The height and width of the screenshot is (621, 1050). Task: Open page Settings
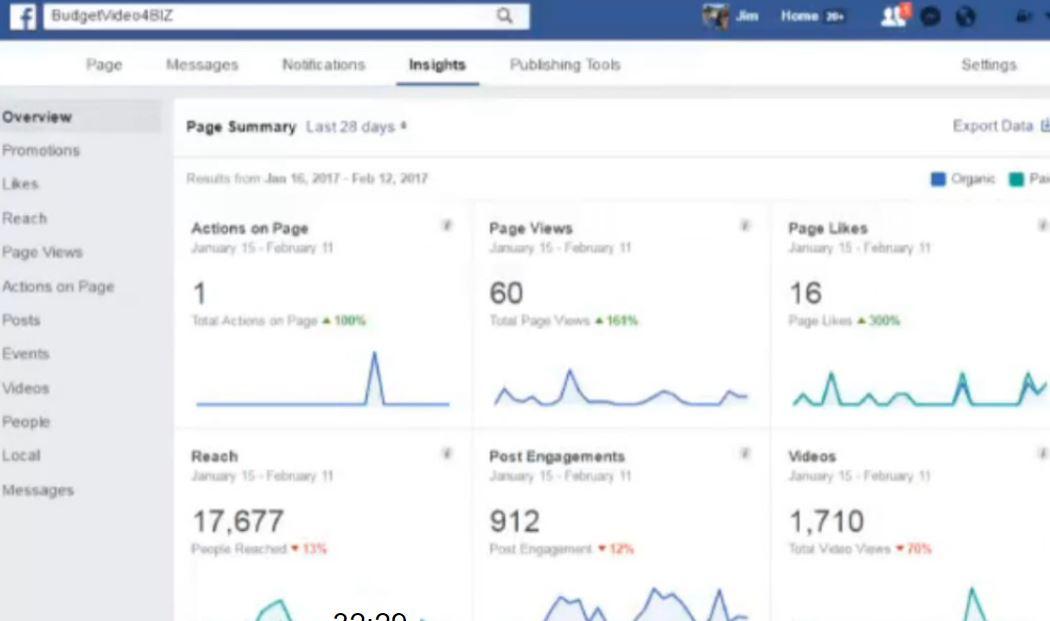[x=988, y=65]
